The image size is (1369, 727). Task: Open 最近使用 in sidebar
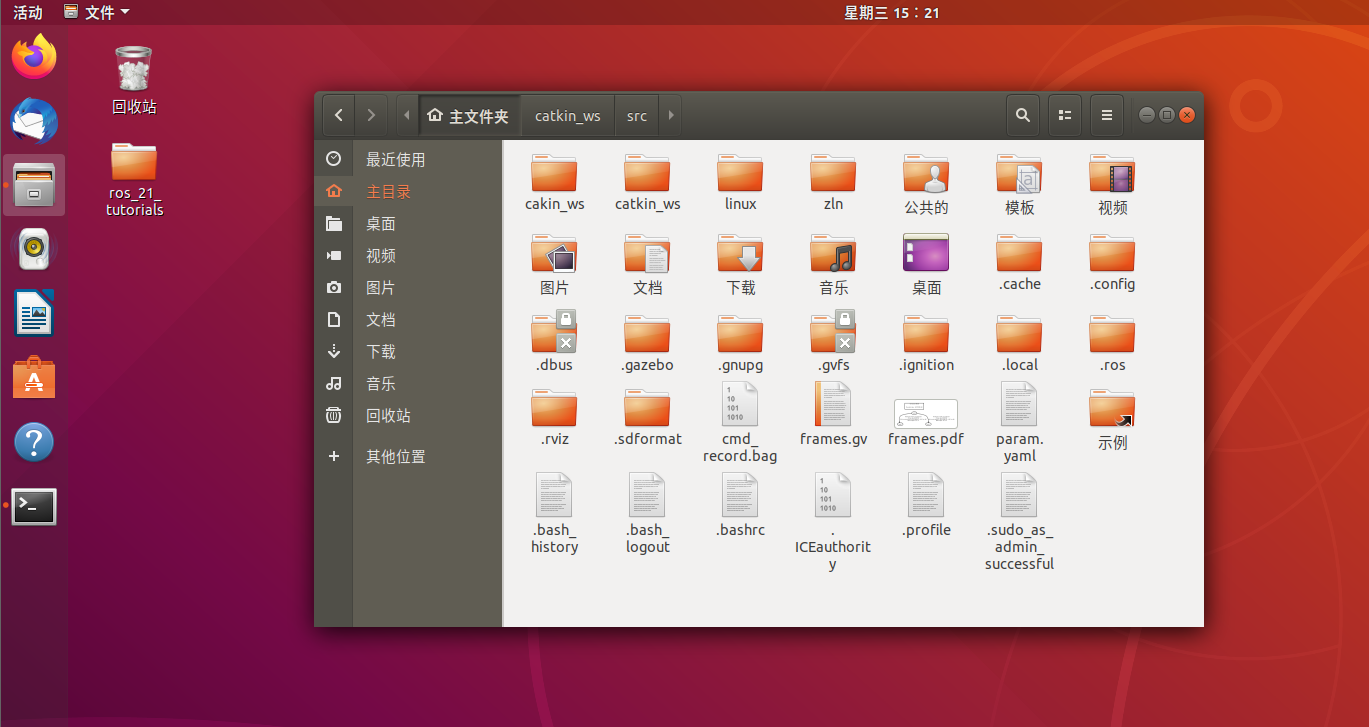point(408,159)
